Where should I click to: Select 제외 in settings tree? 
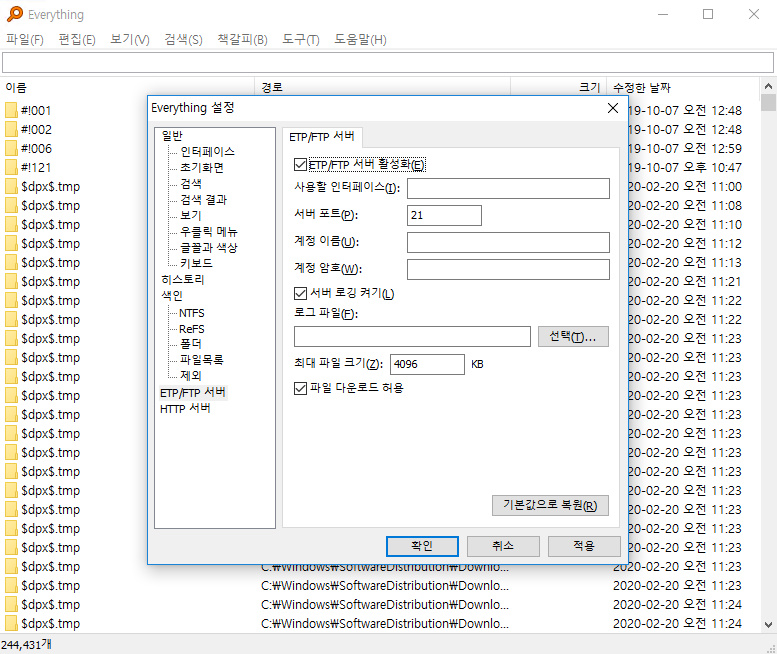click(191, 376)
